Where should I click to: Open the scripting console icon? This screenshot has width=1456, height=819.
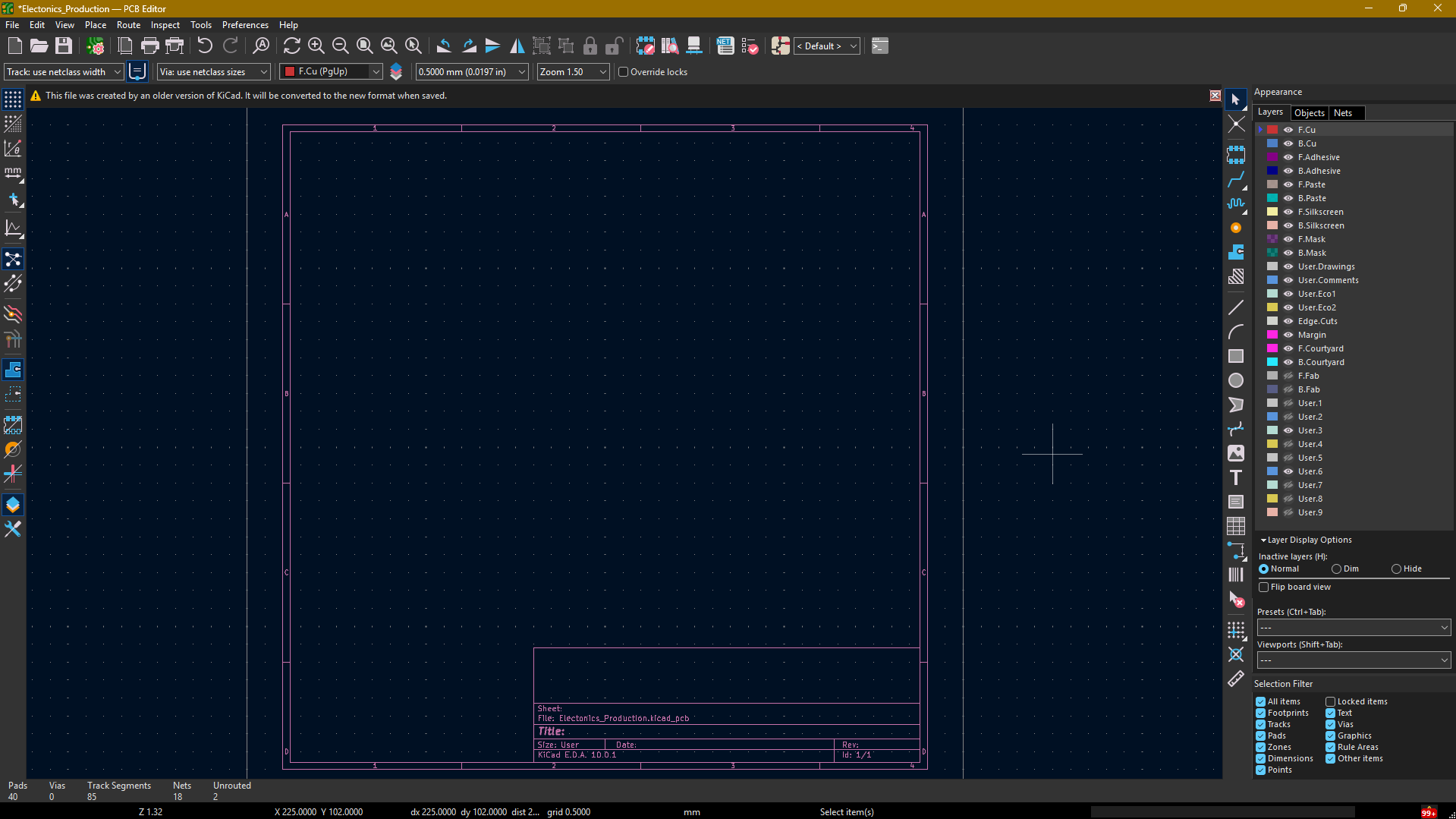click(x=880, y=46)
